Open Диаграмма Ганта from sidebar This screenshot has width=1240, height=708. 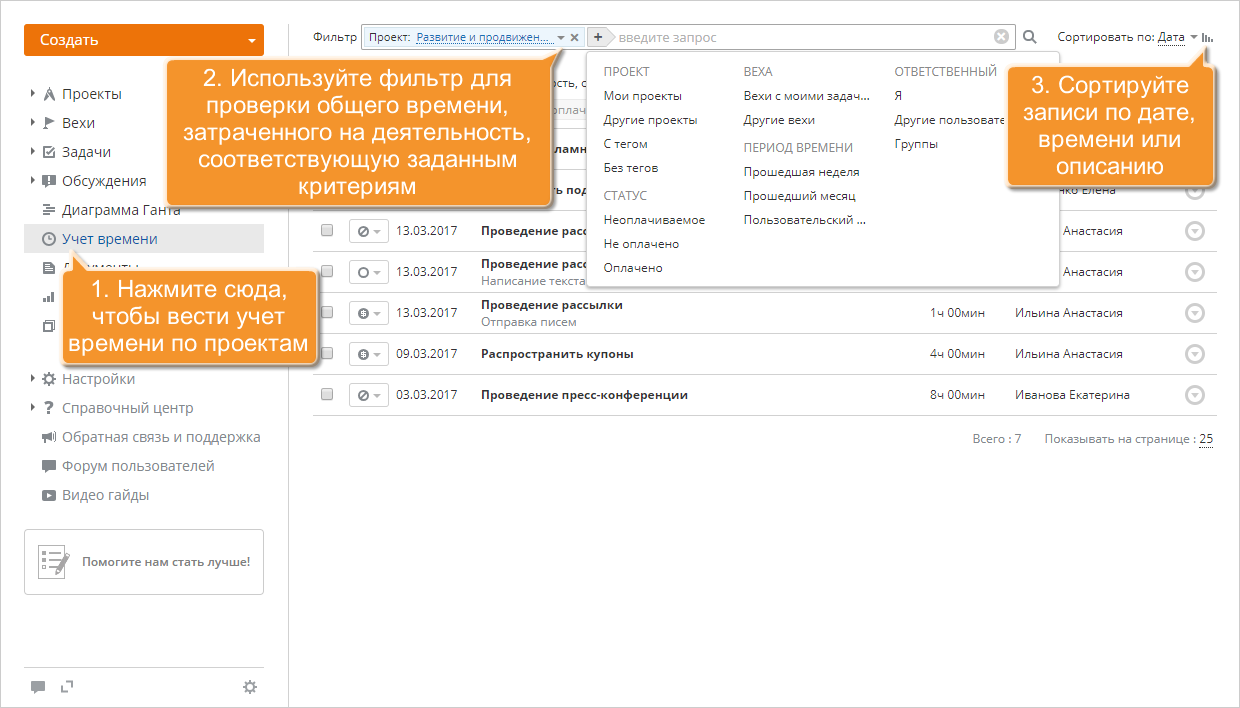121,210
